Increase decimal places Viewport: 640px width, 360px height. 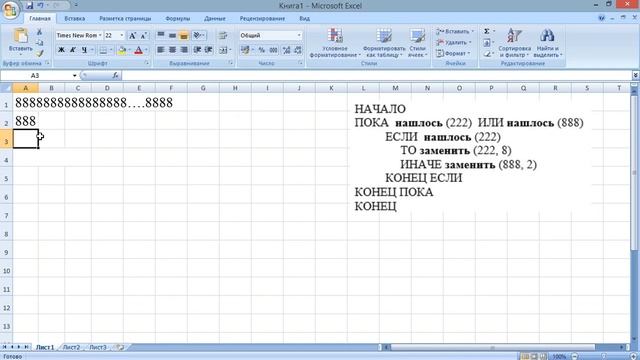[286, 50]
